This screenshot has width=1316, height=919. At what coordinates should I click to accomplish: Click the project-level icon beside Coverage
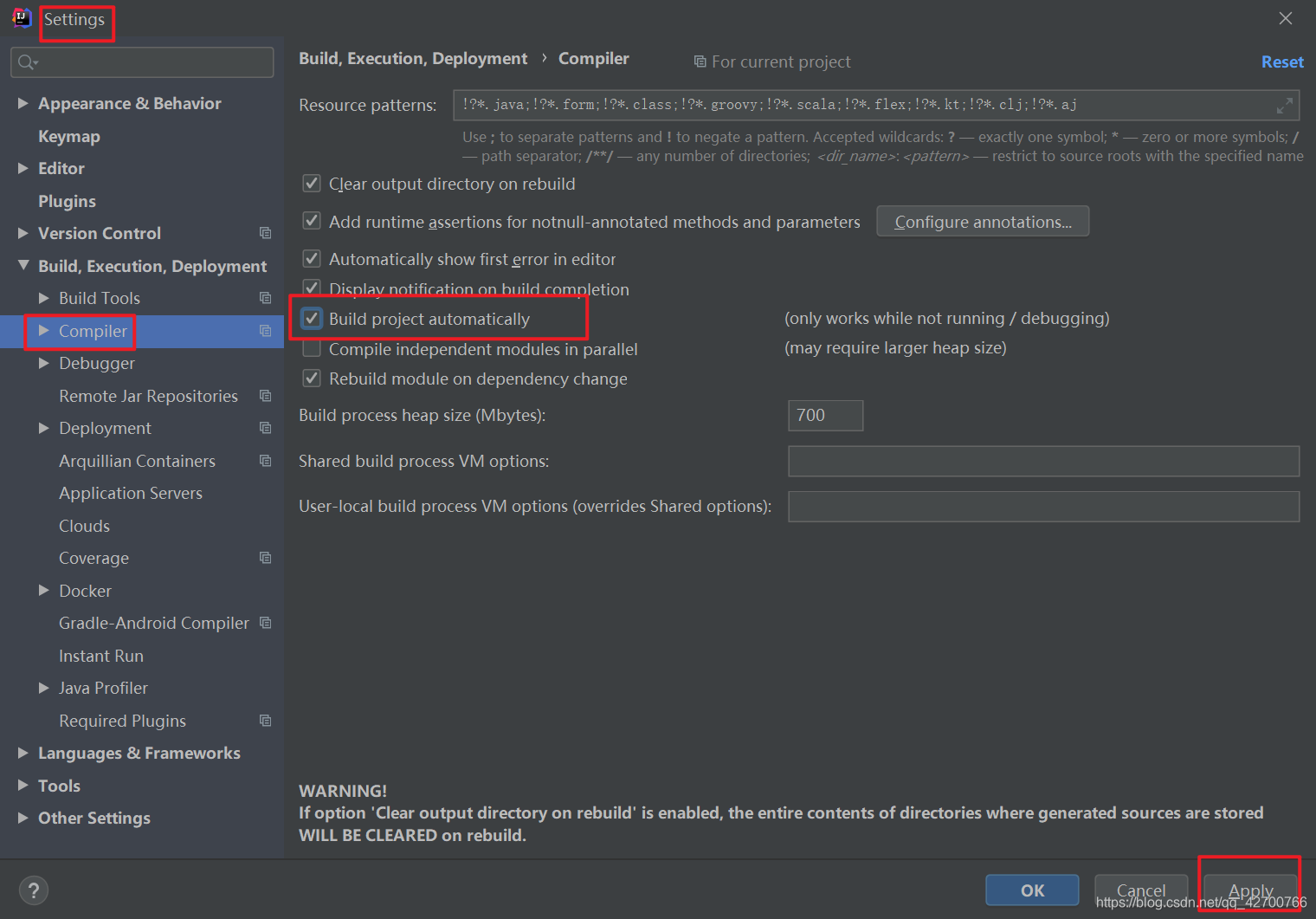[x=265, y=558]
